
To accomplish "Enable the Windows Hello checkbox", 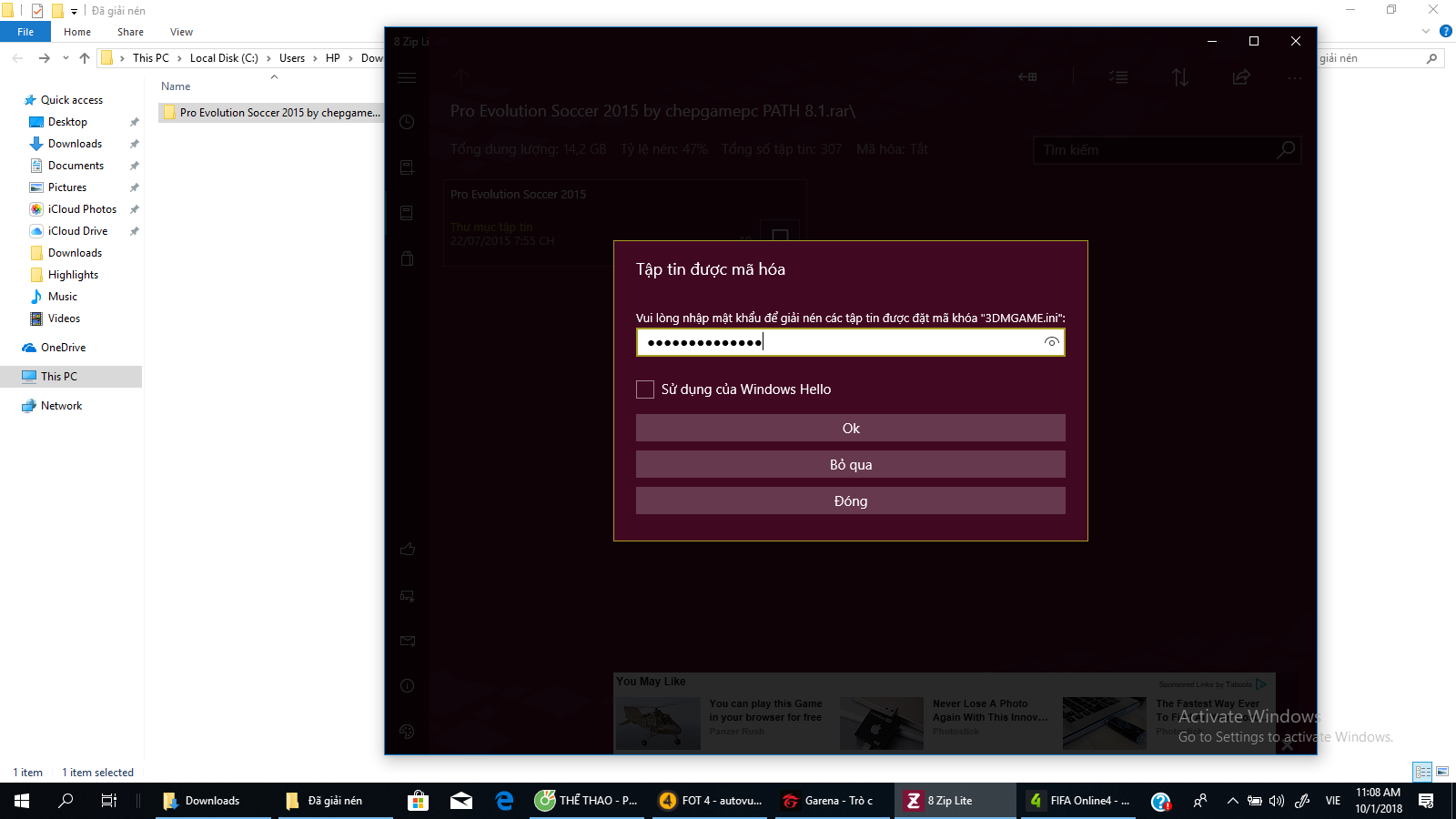I will pos(645,389).
